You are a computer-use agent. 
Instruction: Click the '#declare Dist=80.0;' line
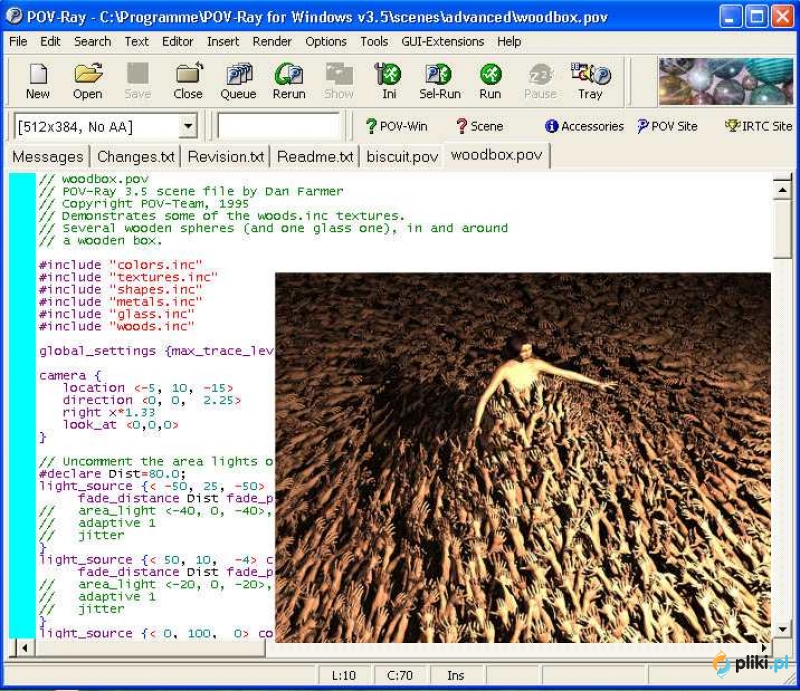click(112, 474)
